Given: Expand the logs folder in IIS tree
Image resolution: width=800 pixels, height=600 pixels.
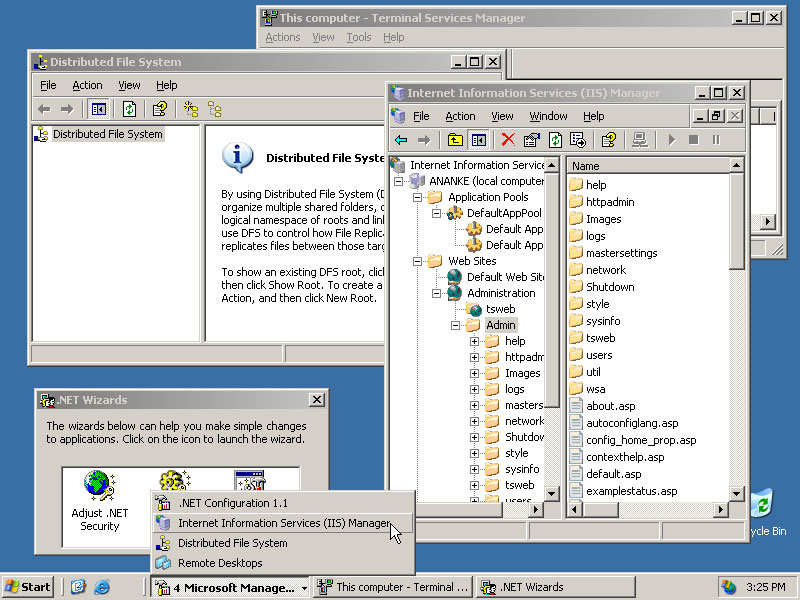Looking at the screenshot, I should point(474,389).
